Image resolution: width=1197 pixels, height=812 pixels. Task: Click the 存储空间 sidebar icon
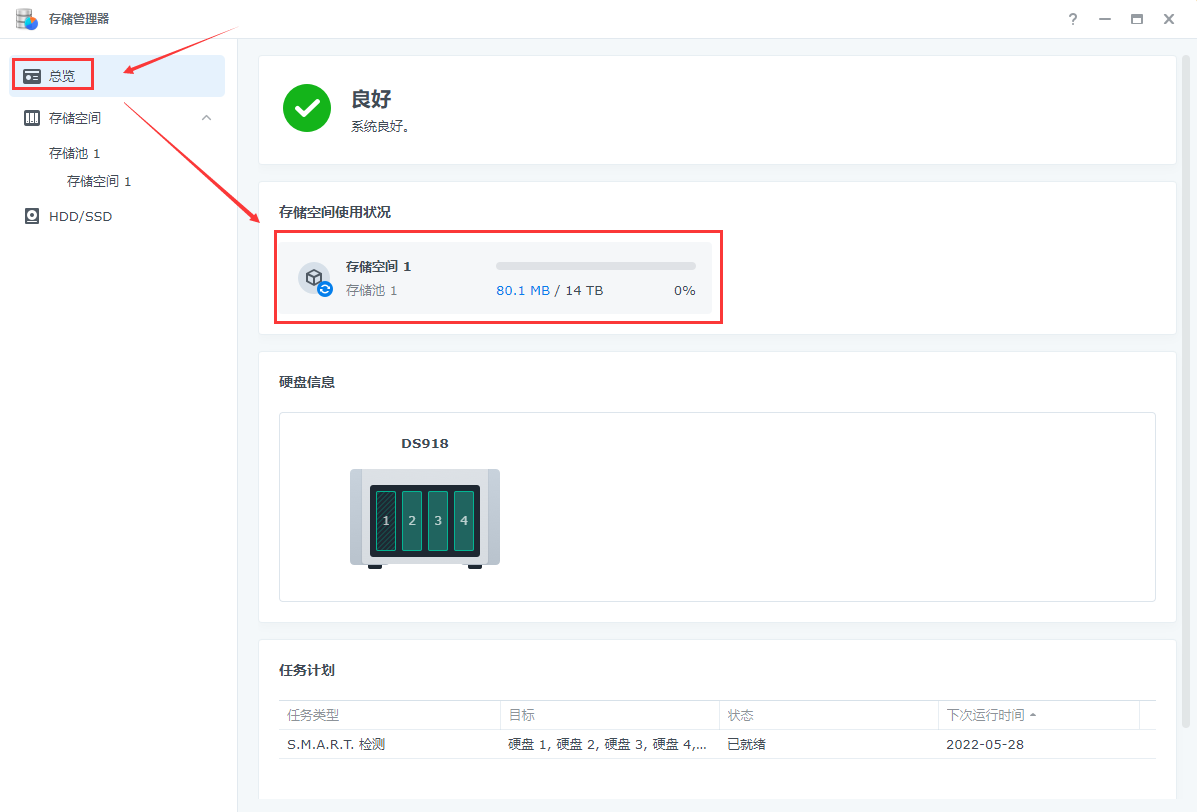[x=32, y=118]
